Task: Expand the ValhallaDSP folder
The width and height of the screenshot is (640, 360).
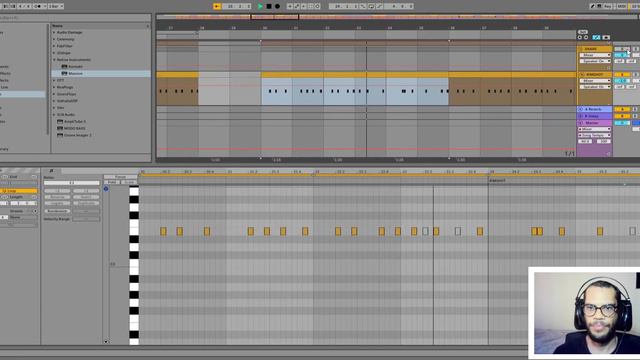Action: pos(54,101)
